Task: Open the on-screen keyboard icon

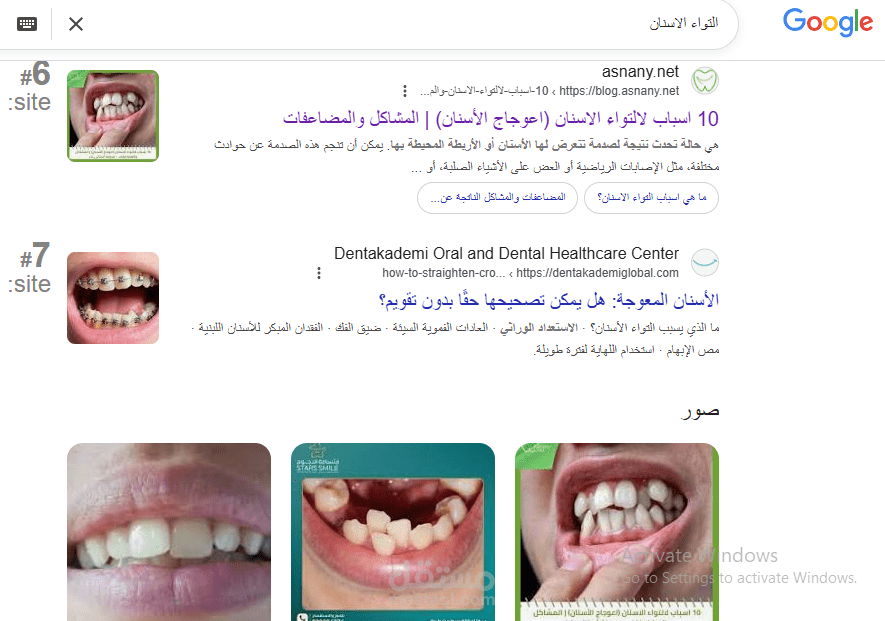Action: click(x=27, y=24)
